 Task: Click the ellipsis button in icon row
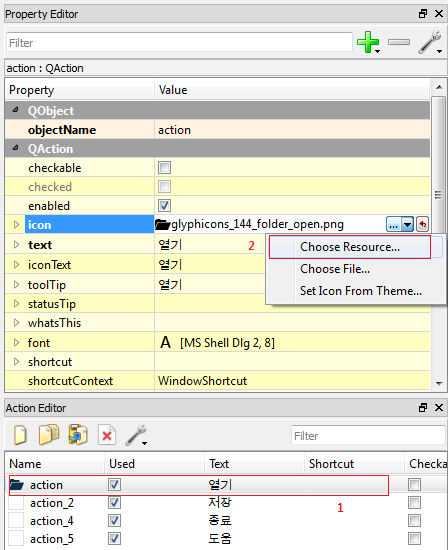(x=394, y=224)
